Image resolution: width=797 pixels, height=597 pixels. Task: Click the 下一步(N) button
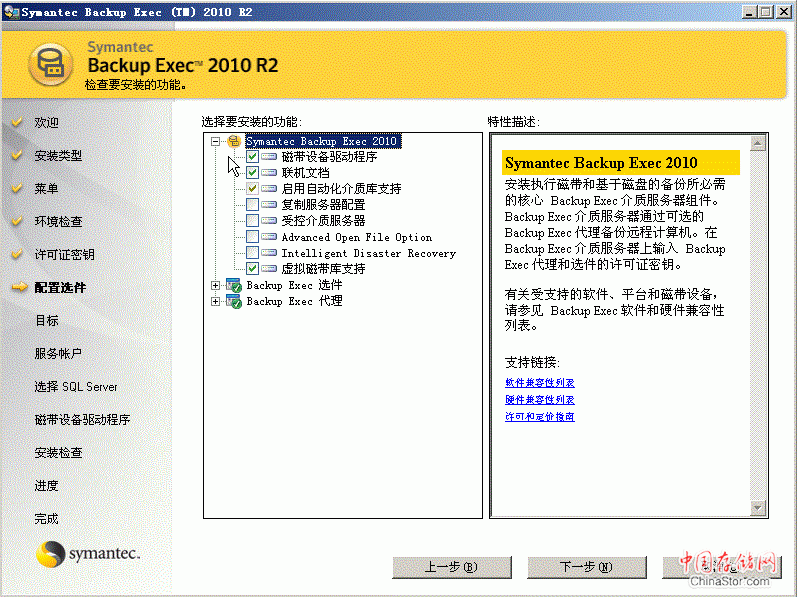586,567
